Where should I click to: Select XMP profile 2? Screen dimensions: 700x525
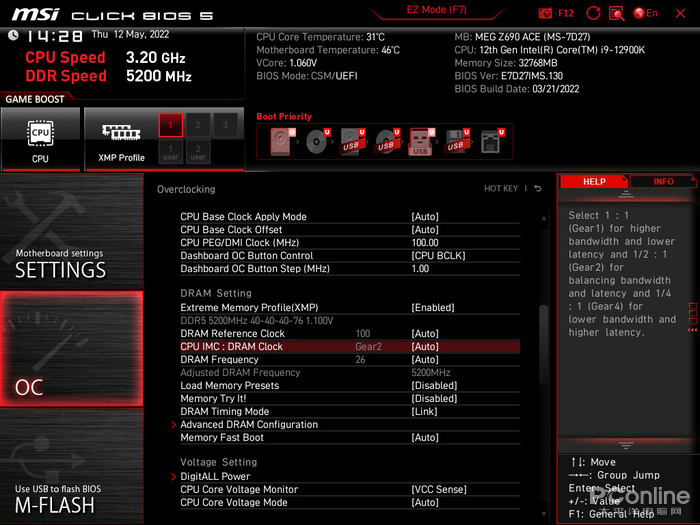pyautogui.click(x=198, y=125)
